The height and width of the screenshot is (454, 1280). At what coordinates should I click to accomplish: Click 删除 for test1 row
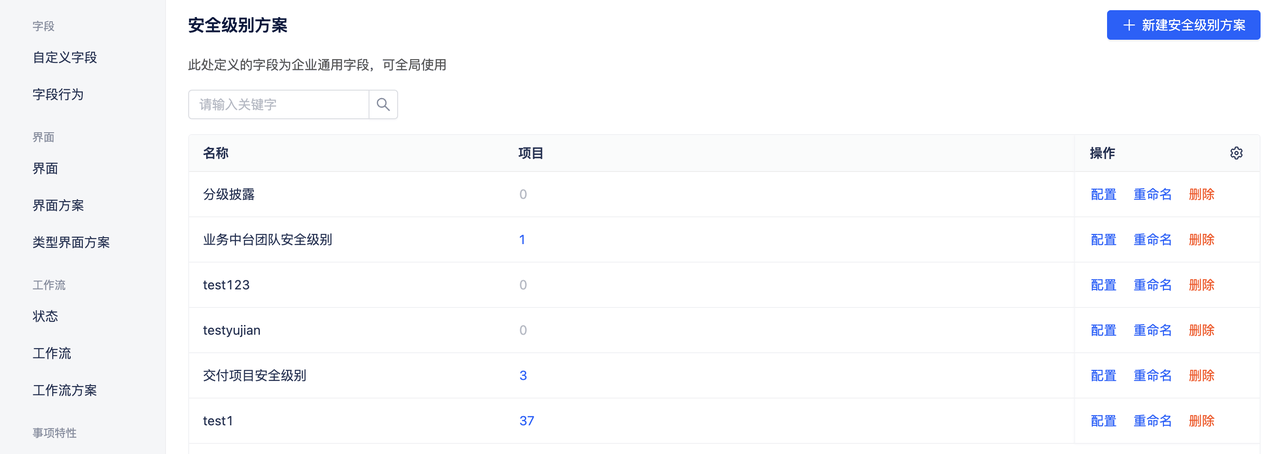(1201, 421)
